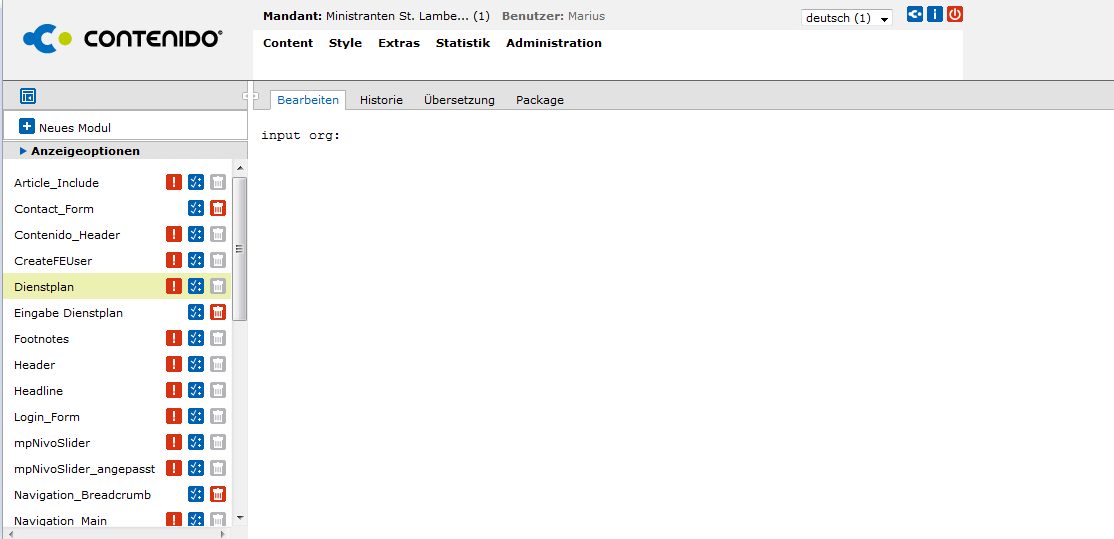The image size is (1114, 539).
Task: Click blue checklist icon for Footnotes
Action: [196, 339]
